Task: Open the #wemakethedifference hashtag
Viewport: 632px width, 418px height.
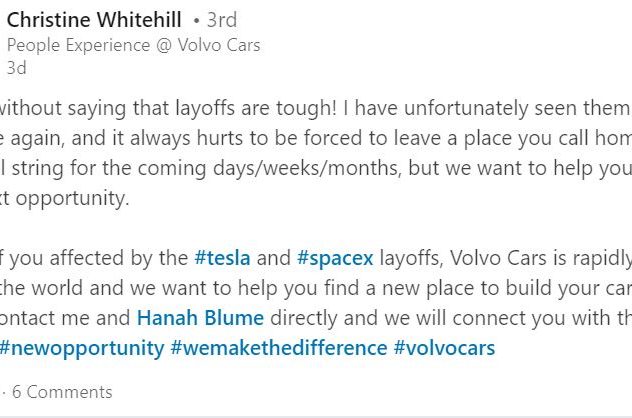Action: (279, 348)
